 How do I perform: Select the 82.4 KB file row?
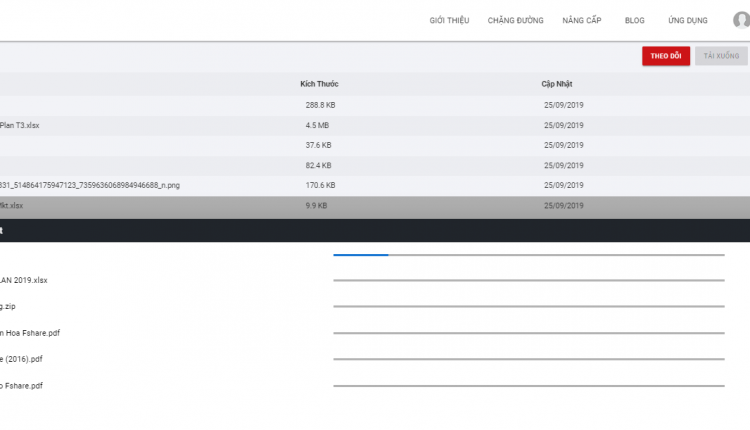pos(375,165)
